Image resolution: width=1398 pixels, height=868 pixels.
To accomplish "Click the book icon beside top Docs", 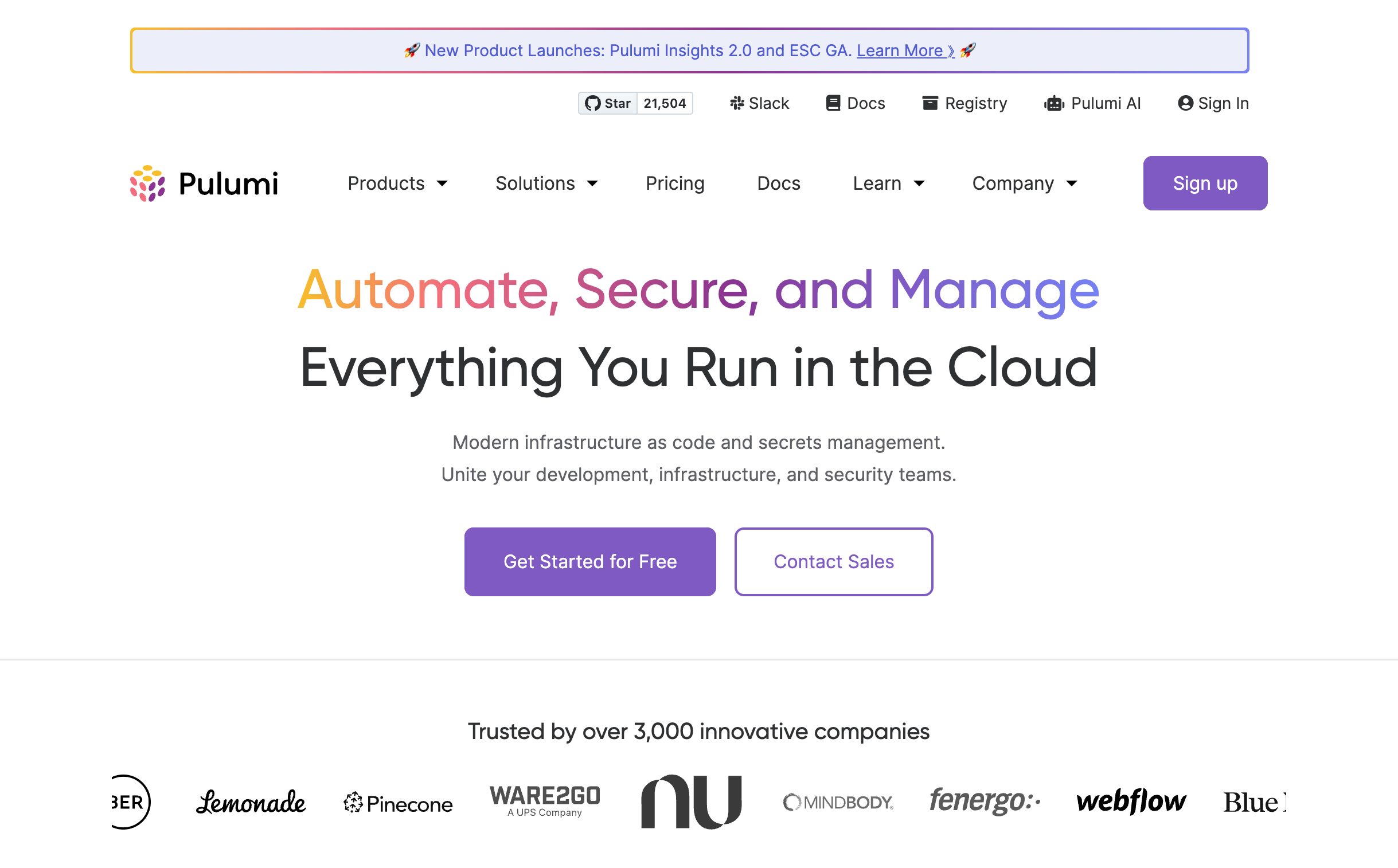I will click(833, 103).
